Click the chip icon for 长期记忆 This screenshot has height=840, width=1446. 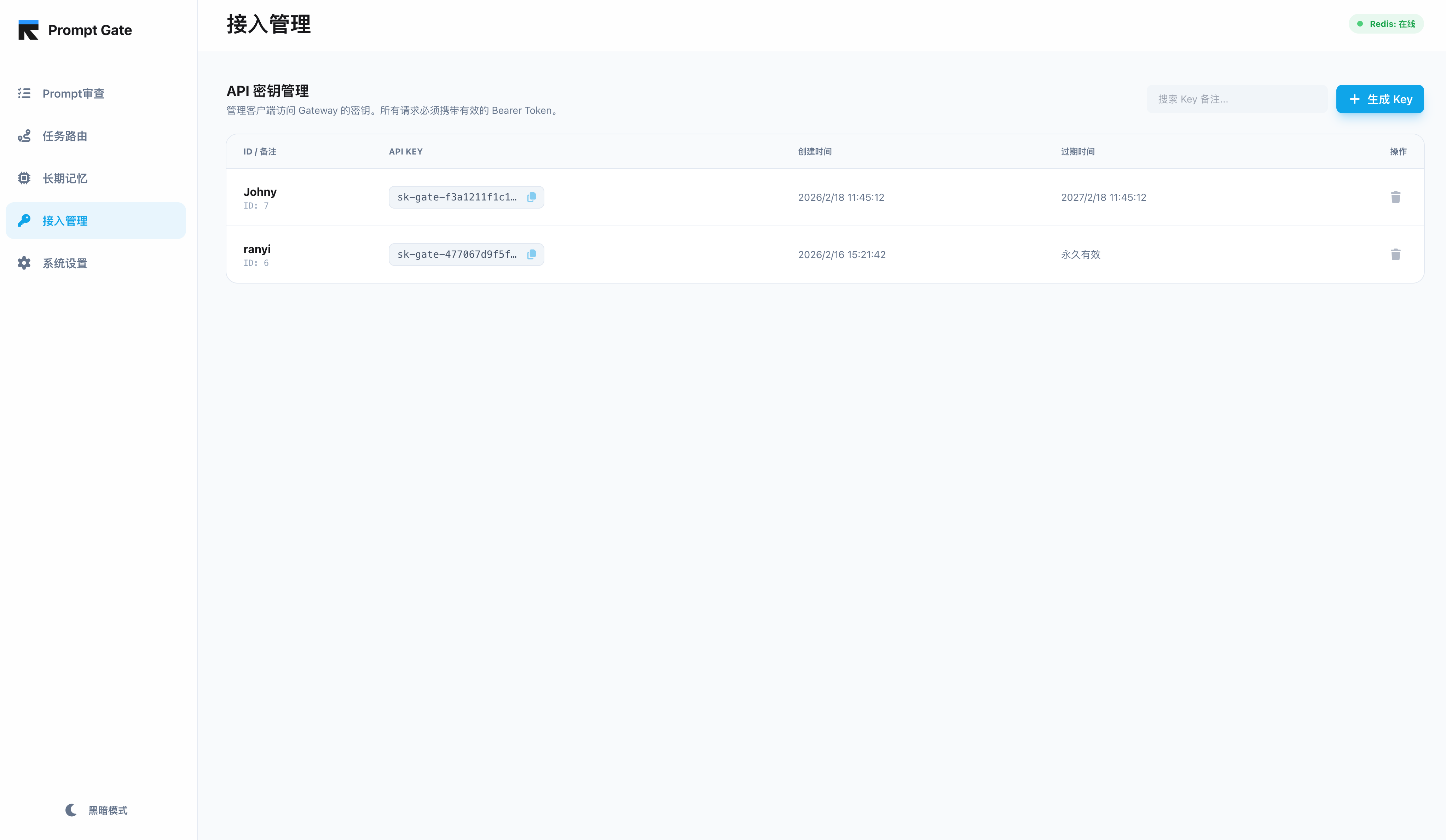(x=24, y=178)
